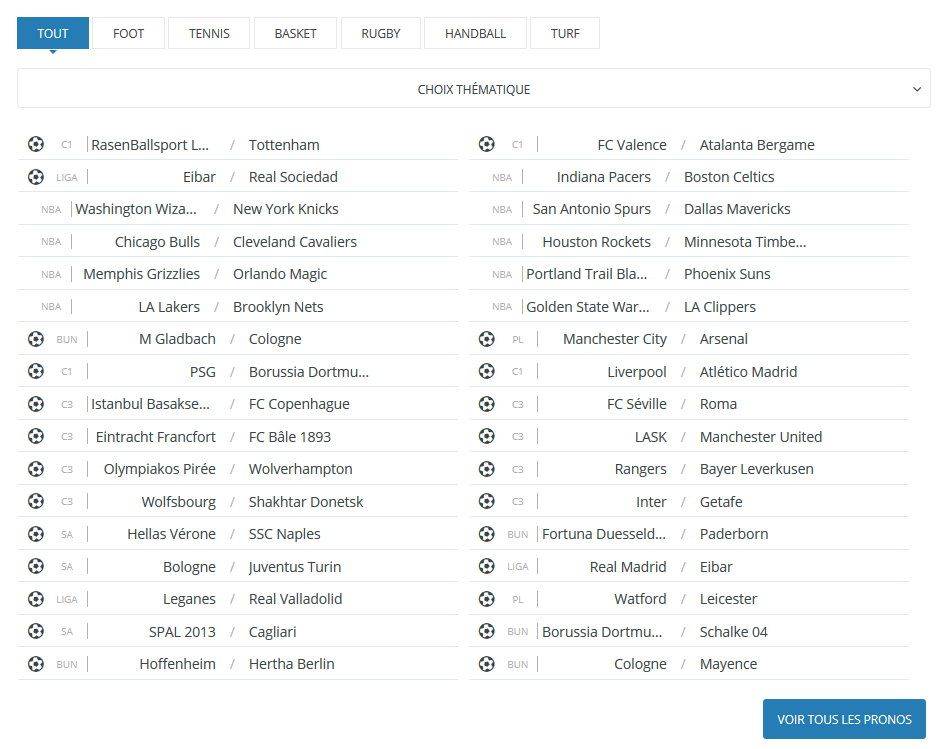This screenshot has height=749, width=944.
Task: Switch to the BASKET tab
Action: (295, 33)
